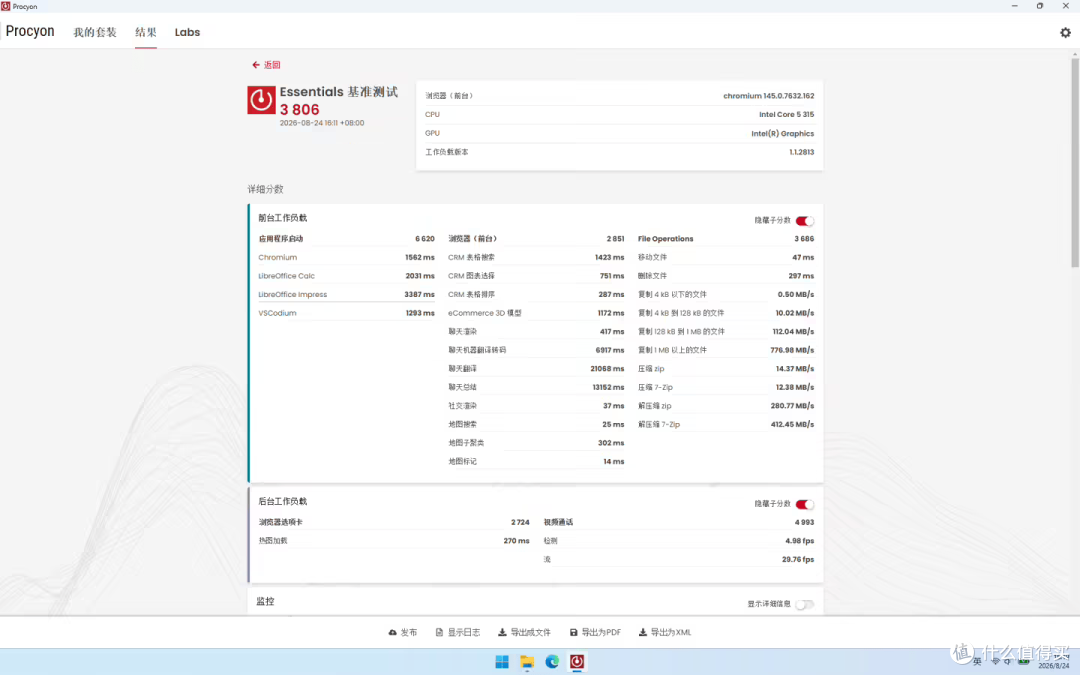Click the 流 29.76 fps row
1080x675 pixels.
(678, 560)
